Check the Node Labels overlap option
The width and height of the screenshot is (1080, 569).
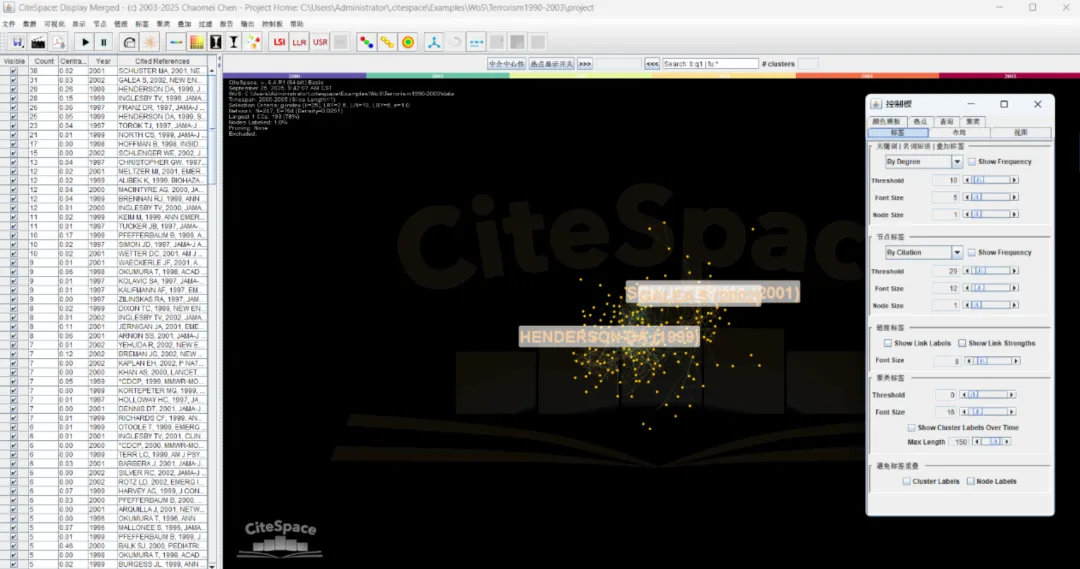tap(970, 481)
